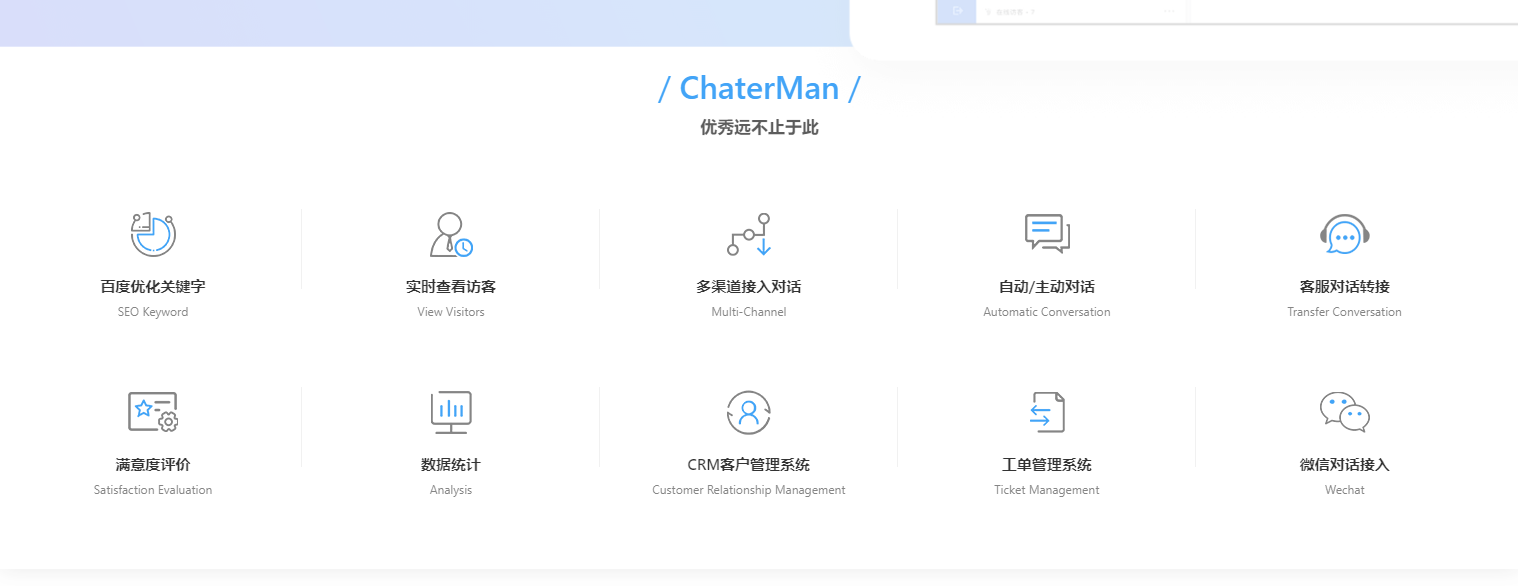
Task: Select the 客服对话转接 heading
Action: pos(1345,287)
